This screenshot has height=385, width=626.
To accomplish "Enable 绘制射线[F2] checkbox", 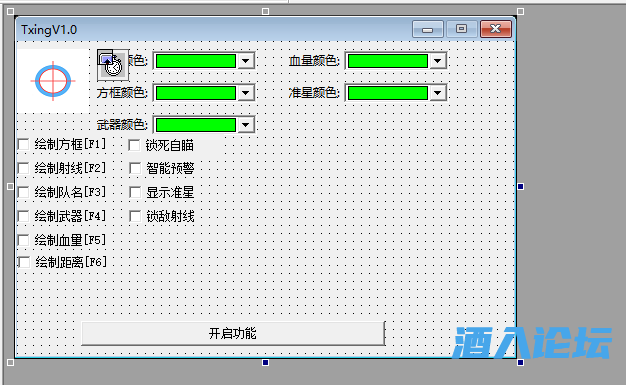I will (x=24, y=168).
